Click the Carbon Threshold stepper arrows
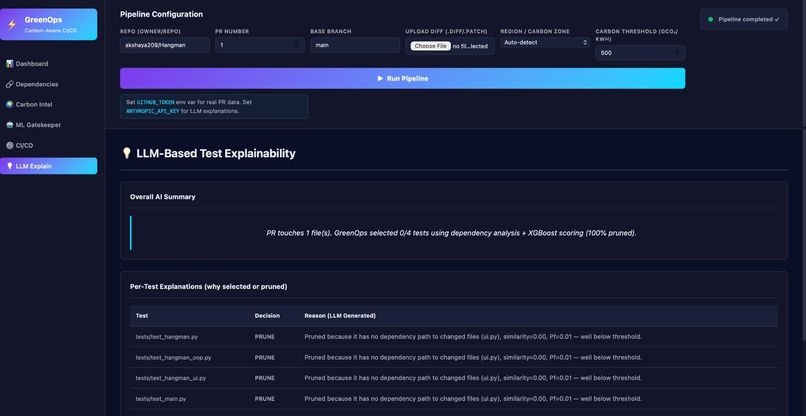This screenshot has height=416, width=806. [x=677, y=52]
